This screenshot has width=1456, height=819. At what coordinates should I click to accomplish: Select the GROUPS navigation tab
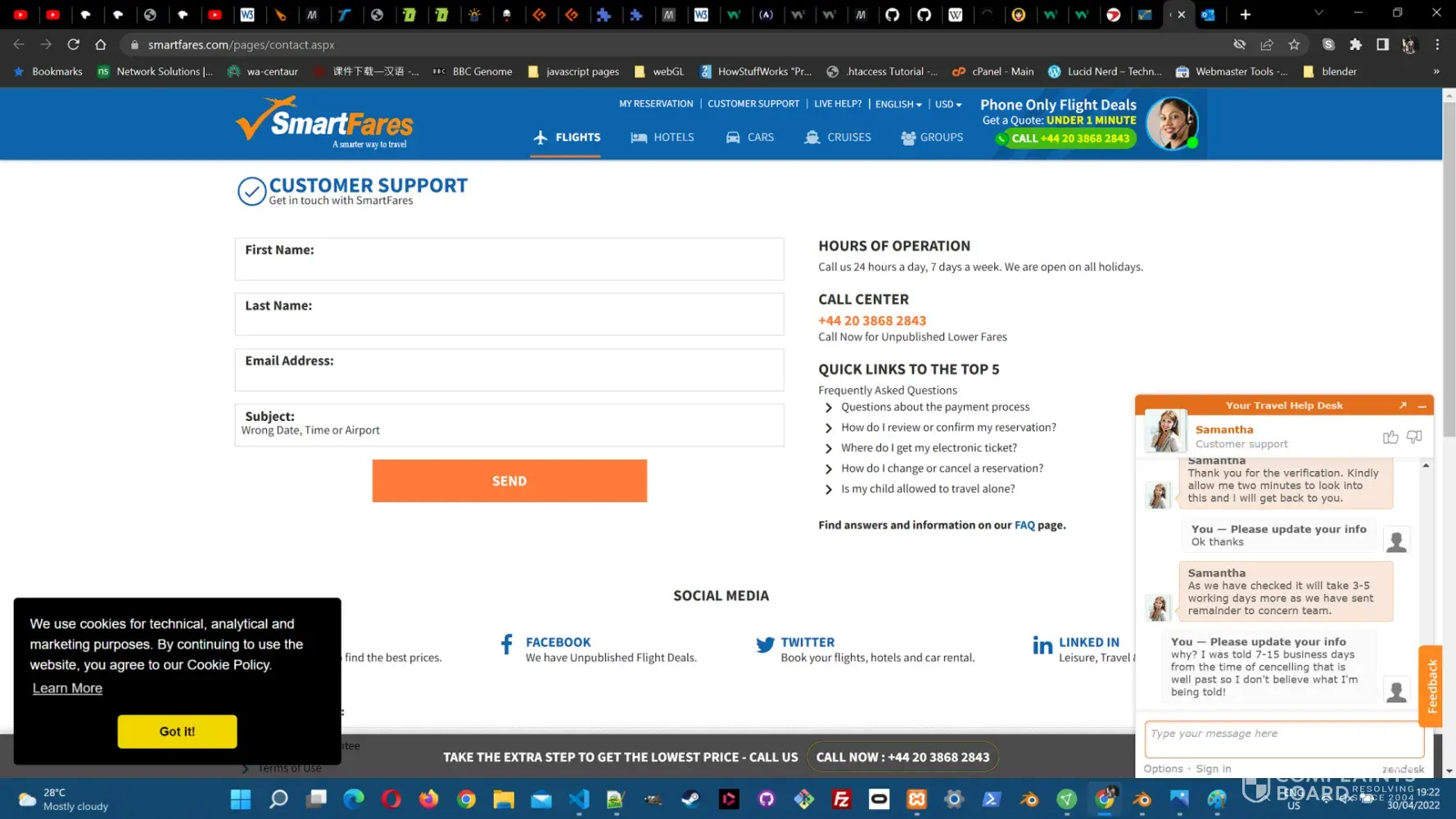coord(932,138)
